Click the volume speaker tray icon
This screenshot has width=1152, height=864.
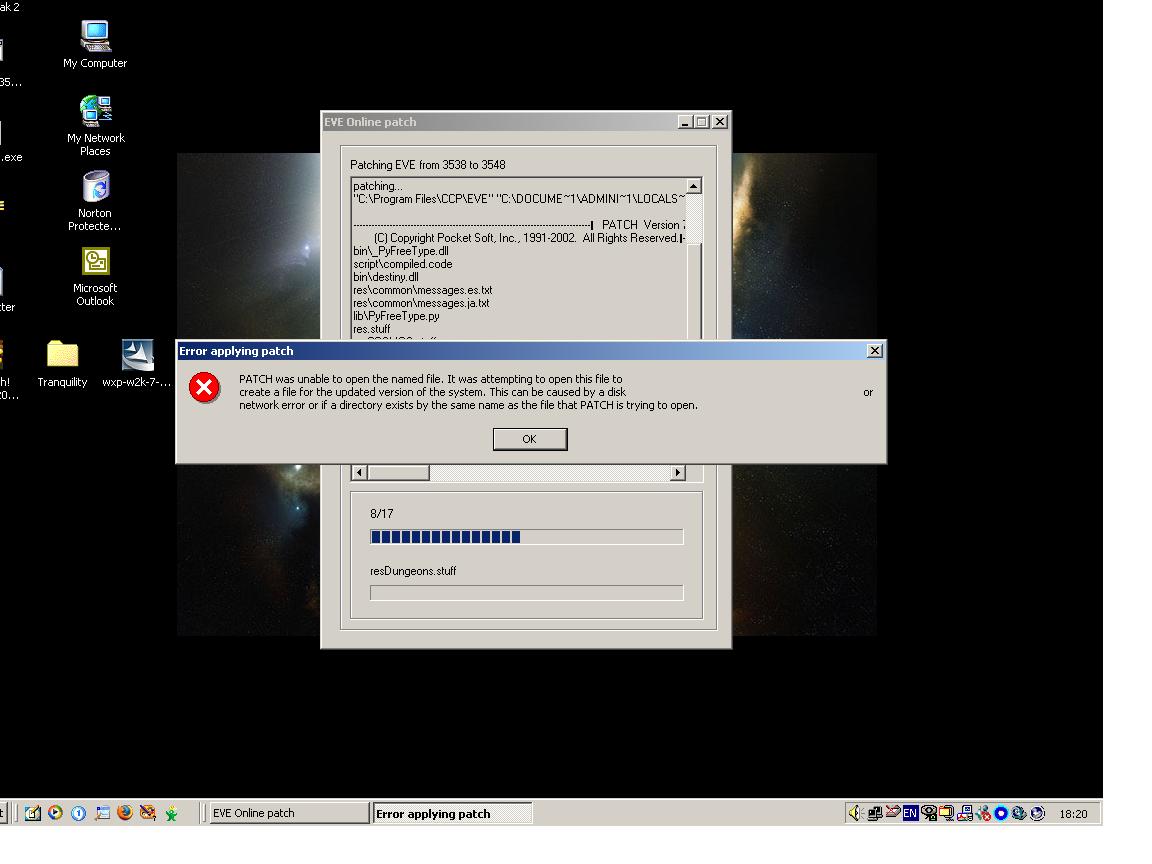[854, 813]
